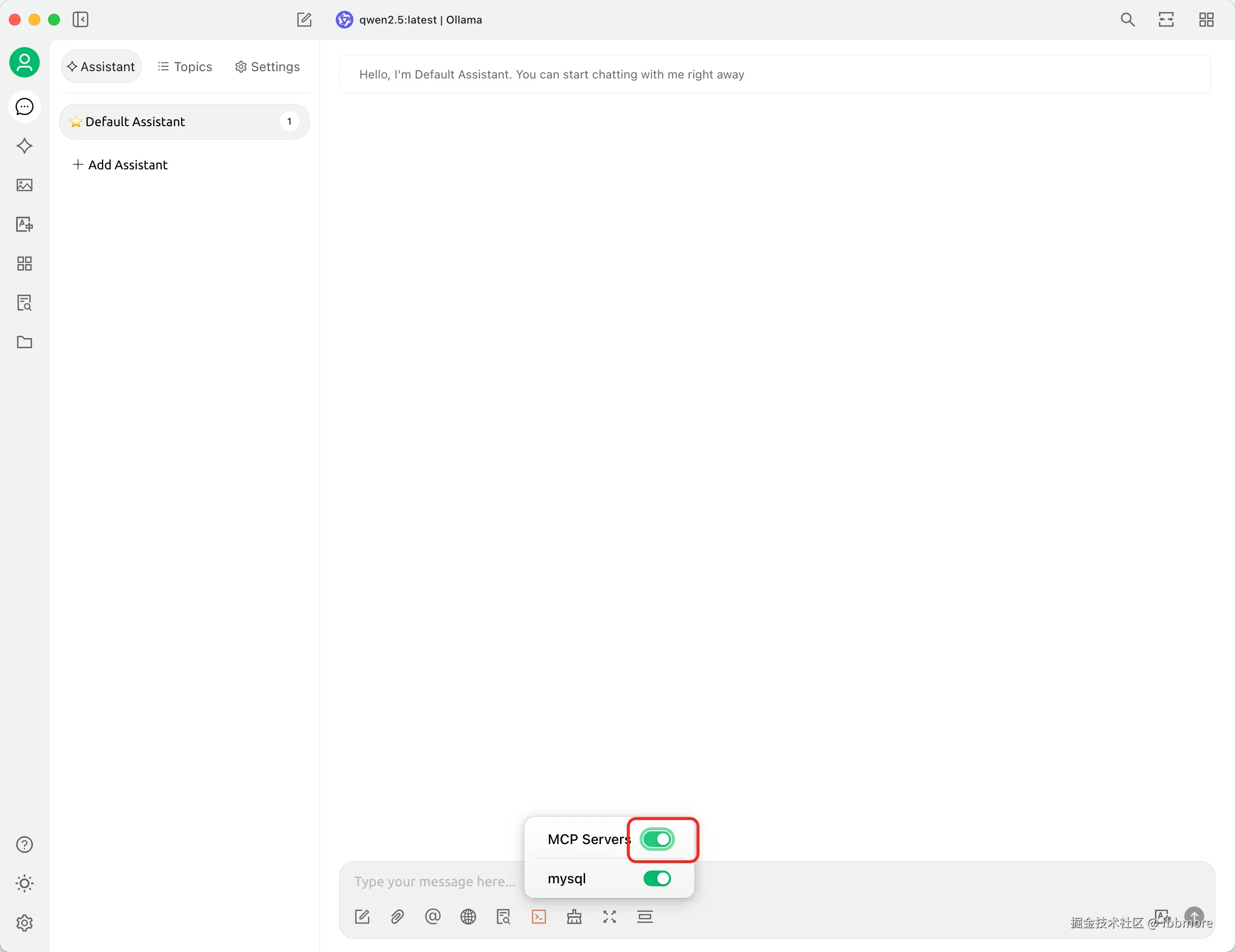The height and width of the screenshot is (952, 1235).
Task: Open the files folder icon in sidebar
Action: [x=25, y=342]
